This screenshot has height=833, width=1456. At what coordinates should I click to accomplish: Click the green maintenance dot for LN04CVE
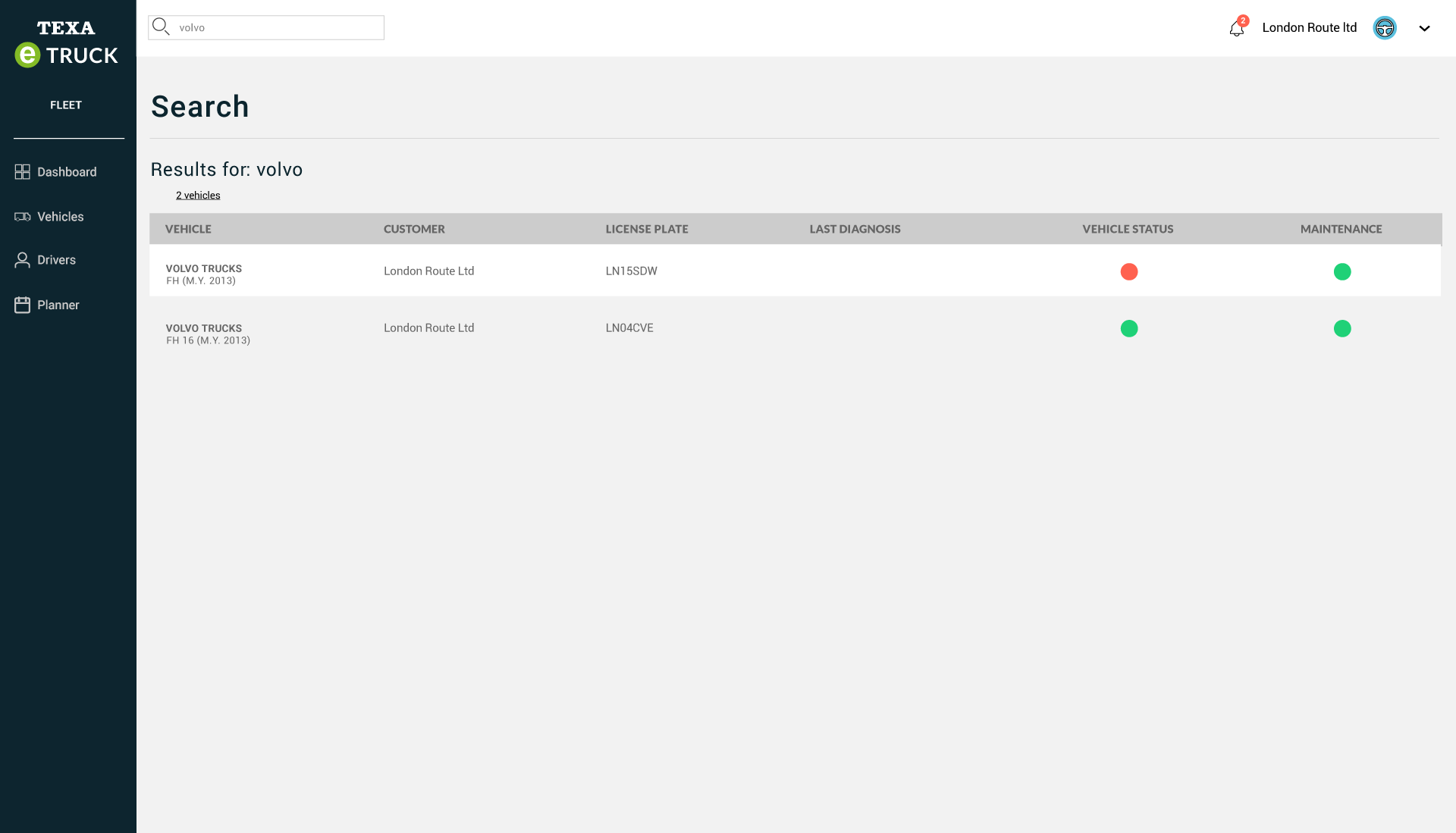pyautogui.click(x=1342, y=328)
